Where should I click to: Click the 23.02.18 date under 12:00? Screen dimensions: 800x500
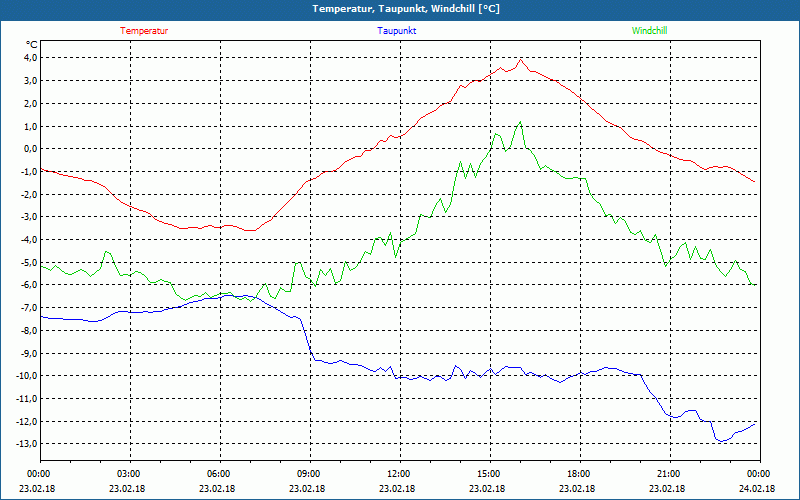tap(397, 489)
